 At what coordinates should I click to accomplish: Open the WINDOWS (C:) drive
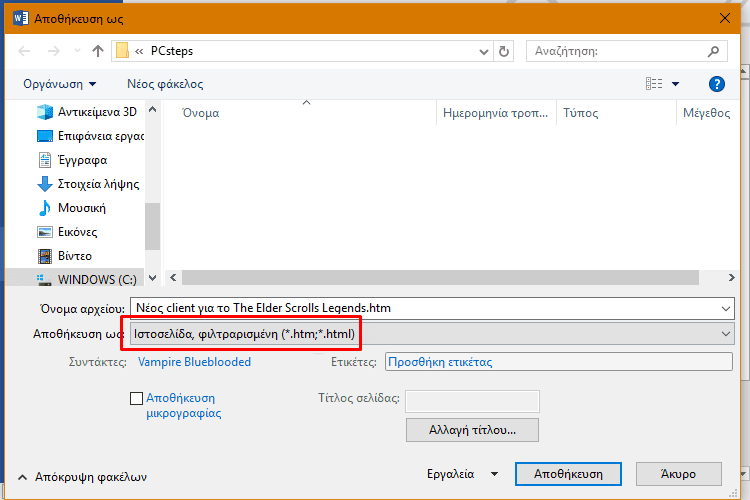click(97, 279)
